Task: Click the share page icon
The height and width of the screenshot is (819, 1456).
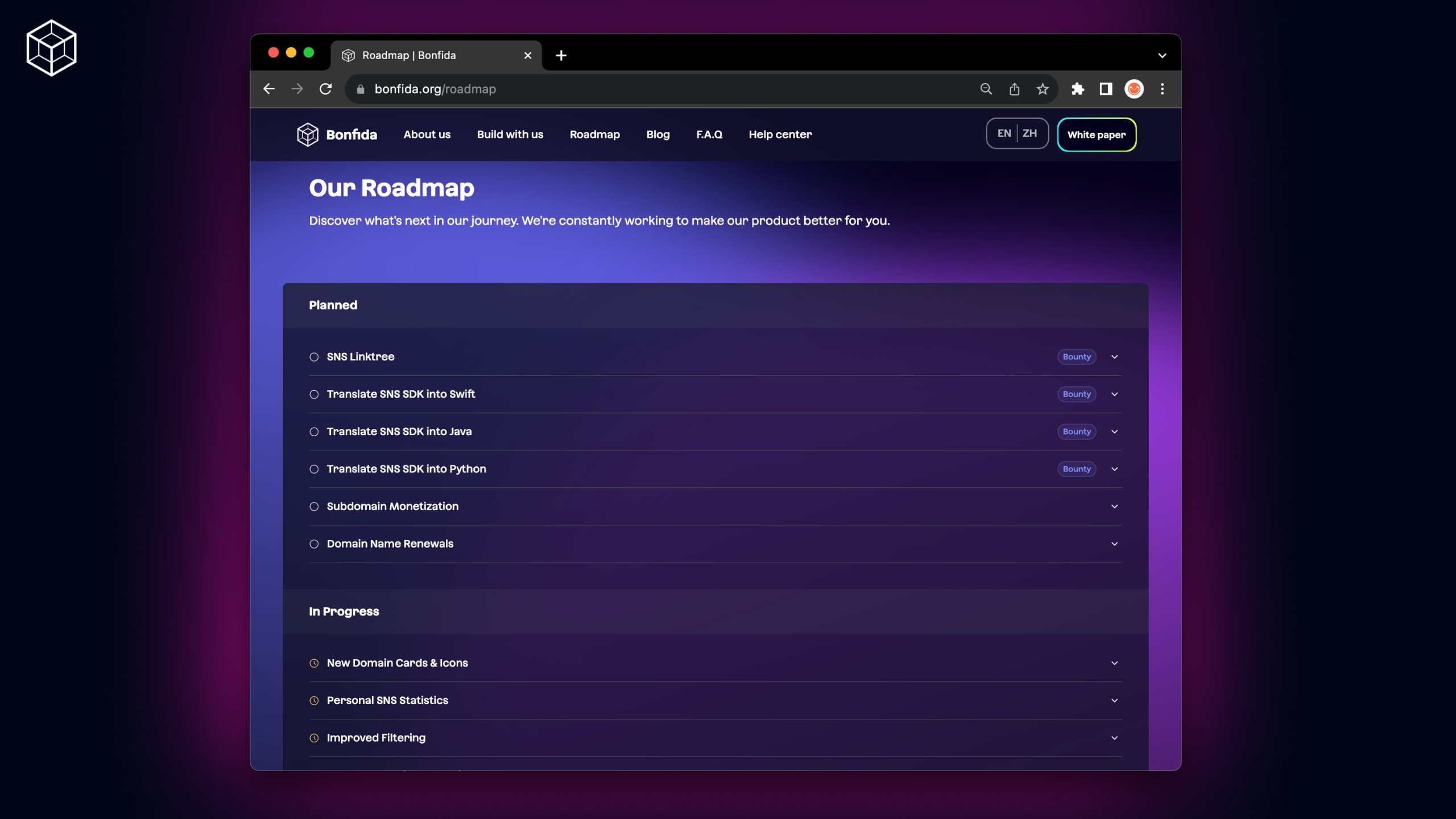Action: coord(1014,89)
